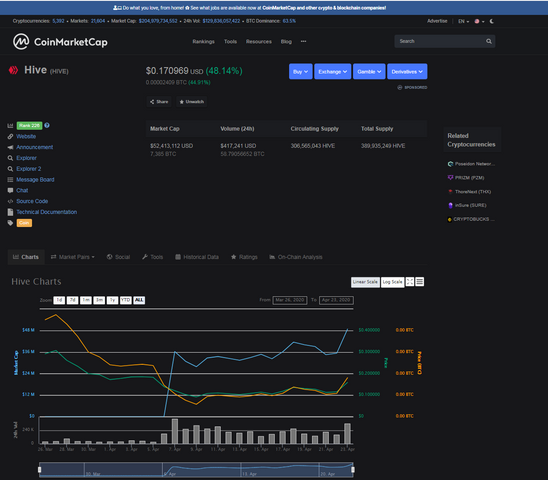Expand the Buy dropdown button

pos(301,71)
